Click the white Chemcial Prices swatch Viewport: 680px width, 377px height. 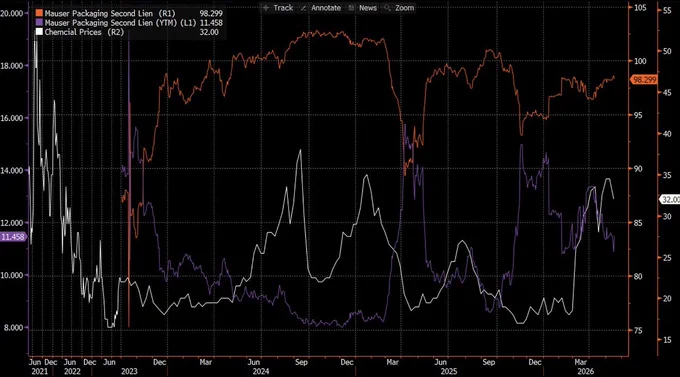(39, 32)
